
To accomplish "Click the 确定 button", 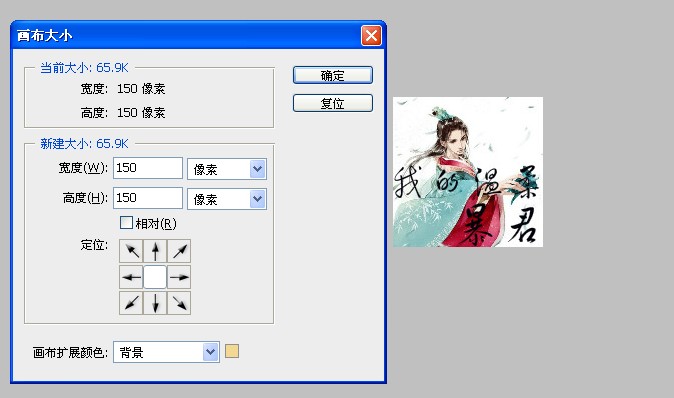I will click(333, 75).
